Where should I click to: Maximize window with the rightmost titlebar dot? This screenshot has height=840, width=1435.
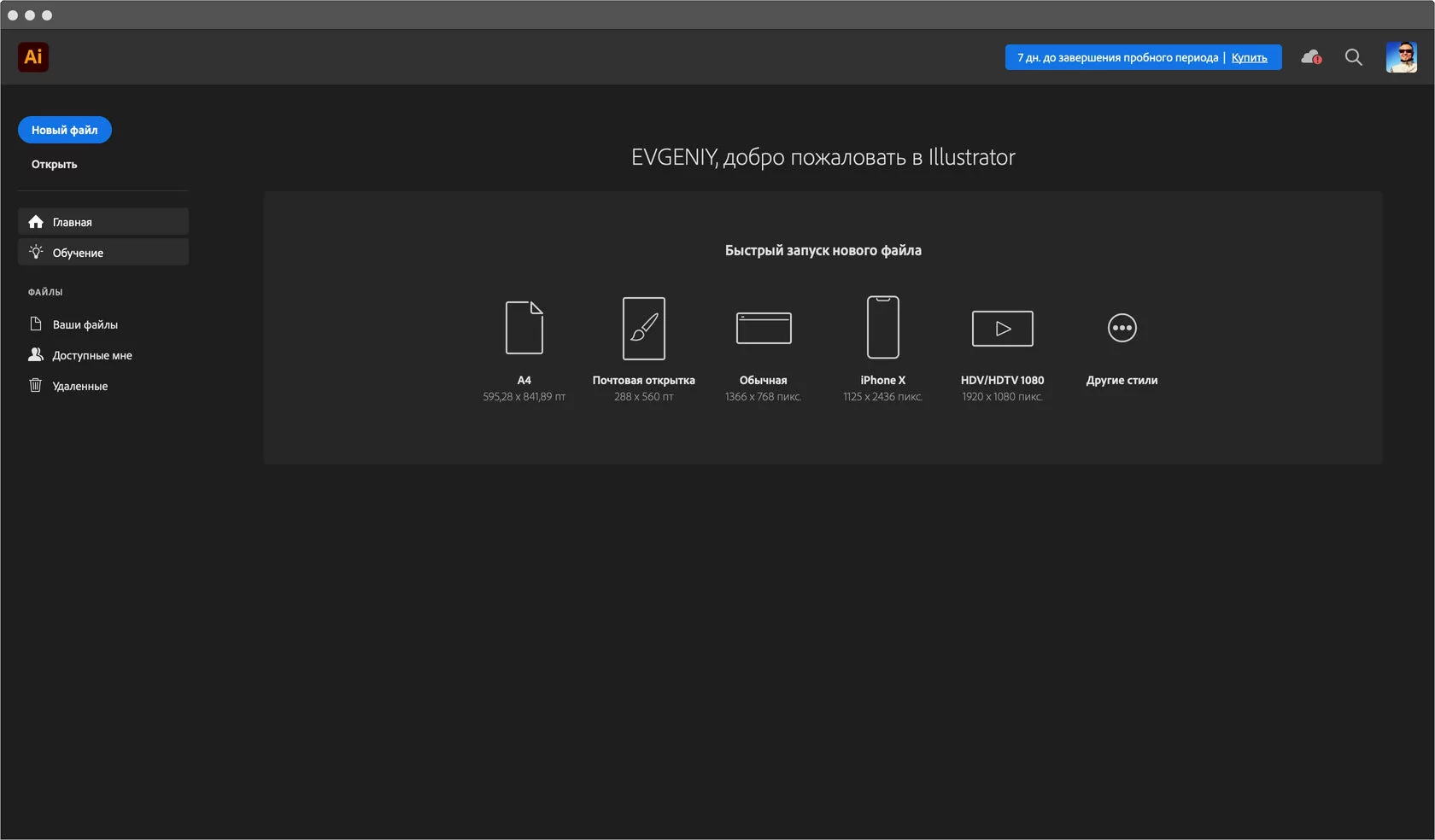(x=47, y=15)
